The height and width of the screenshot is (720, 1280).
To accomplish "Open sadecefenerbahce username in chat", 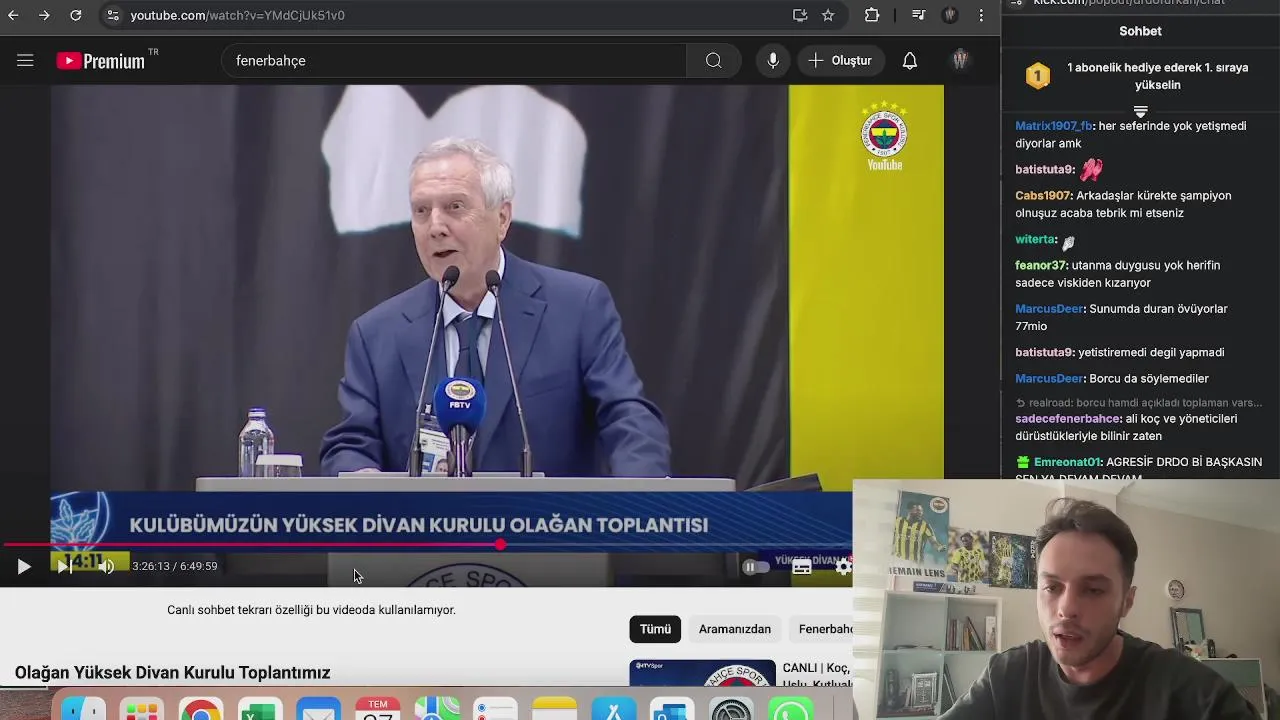I will pyautogui.click(x=1067, y=419).
